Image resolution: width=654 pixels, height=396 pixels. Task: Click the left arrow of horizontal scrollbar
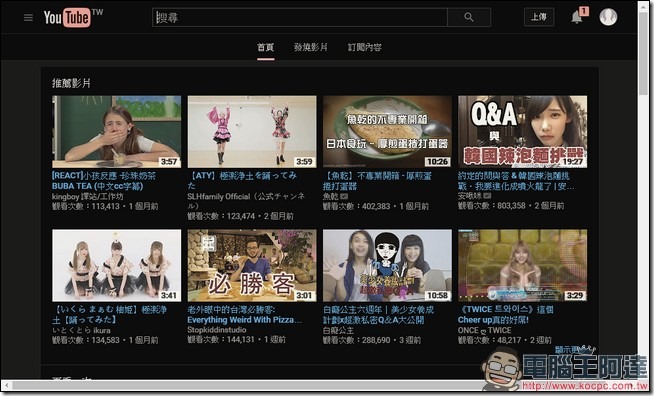6,386
